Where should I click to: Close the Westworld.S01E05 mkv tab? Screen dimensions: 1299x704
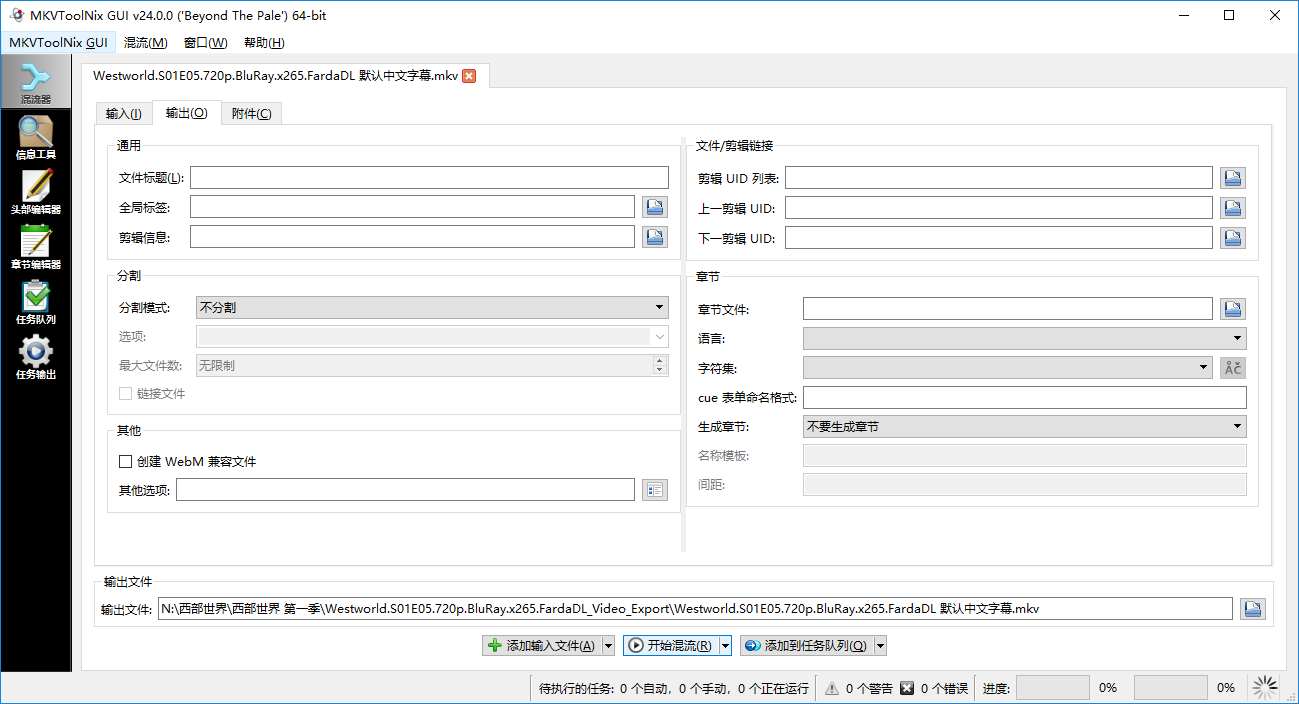[x=469, y=75]
